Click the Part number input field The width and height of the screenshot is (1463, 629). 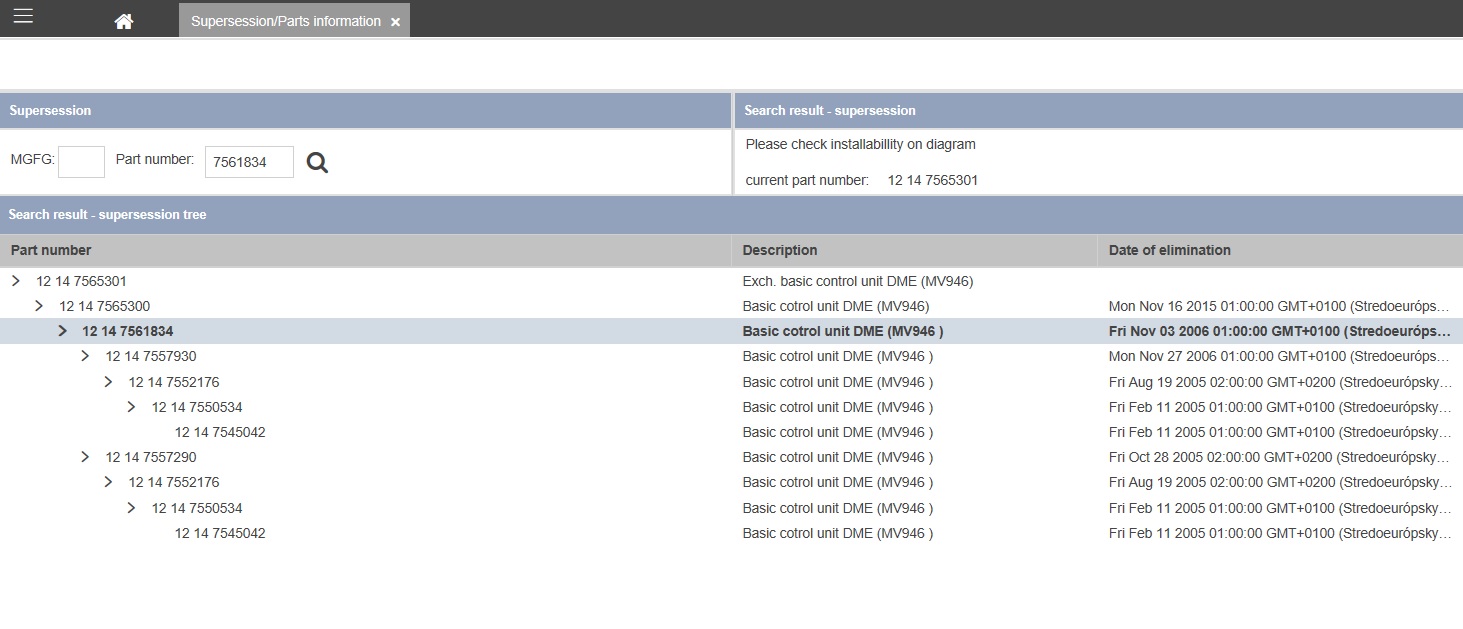tap(249, 162)
